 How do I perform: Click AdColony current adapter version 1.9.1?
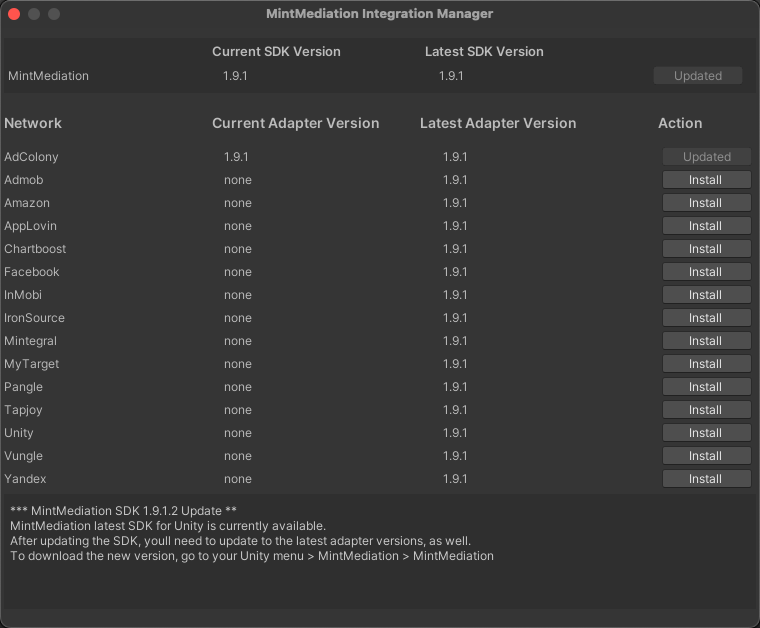(x=236, y=157)
